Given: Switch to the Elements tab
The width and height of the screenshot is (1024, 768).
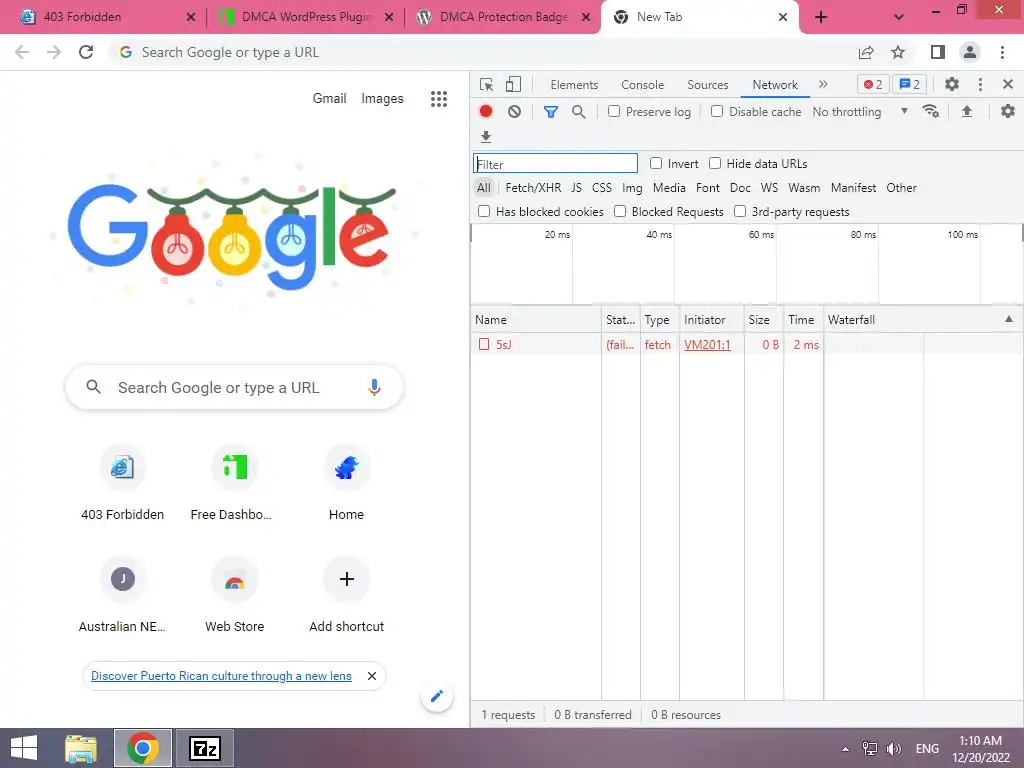Looking at the screenshot, I should click(x=574, y=85).
